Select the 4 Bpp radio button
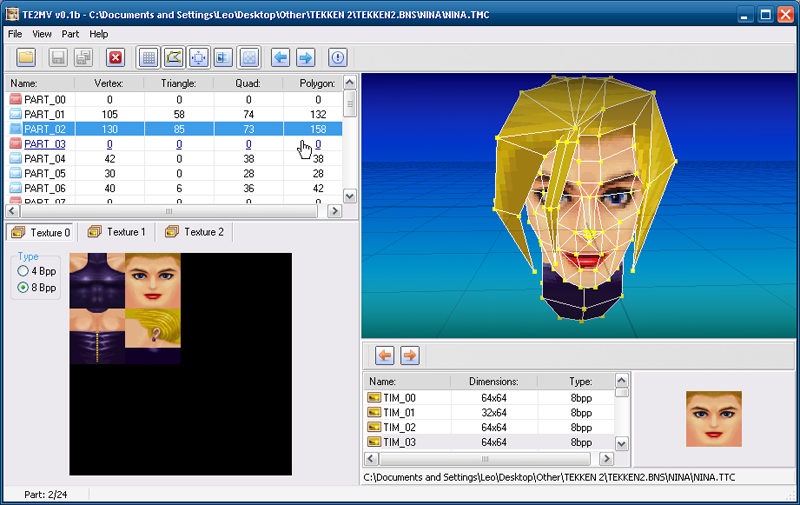Image resolution: width=800 pixels, height=505 pixels. 23,271
